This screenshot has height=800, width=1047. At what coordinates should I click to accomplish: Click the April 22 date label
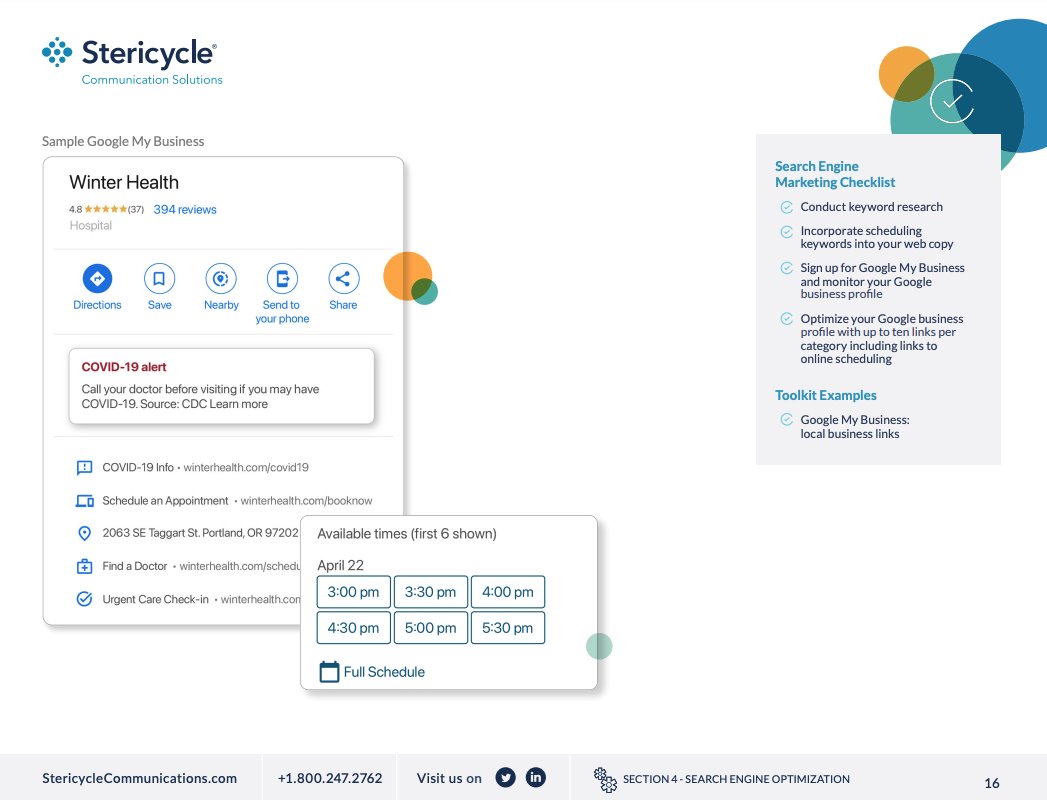point(341,566)
